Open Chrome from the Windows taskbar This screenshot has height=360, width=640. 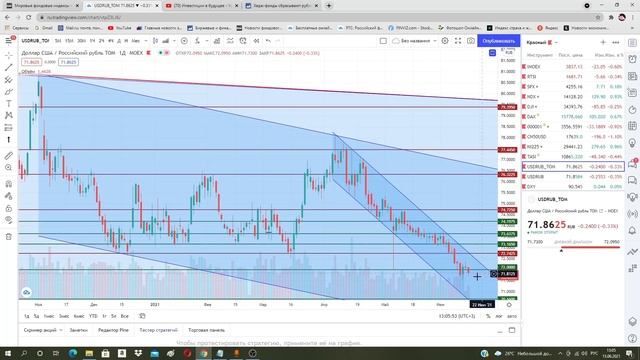coord(203,353)
